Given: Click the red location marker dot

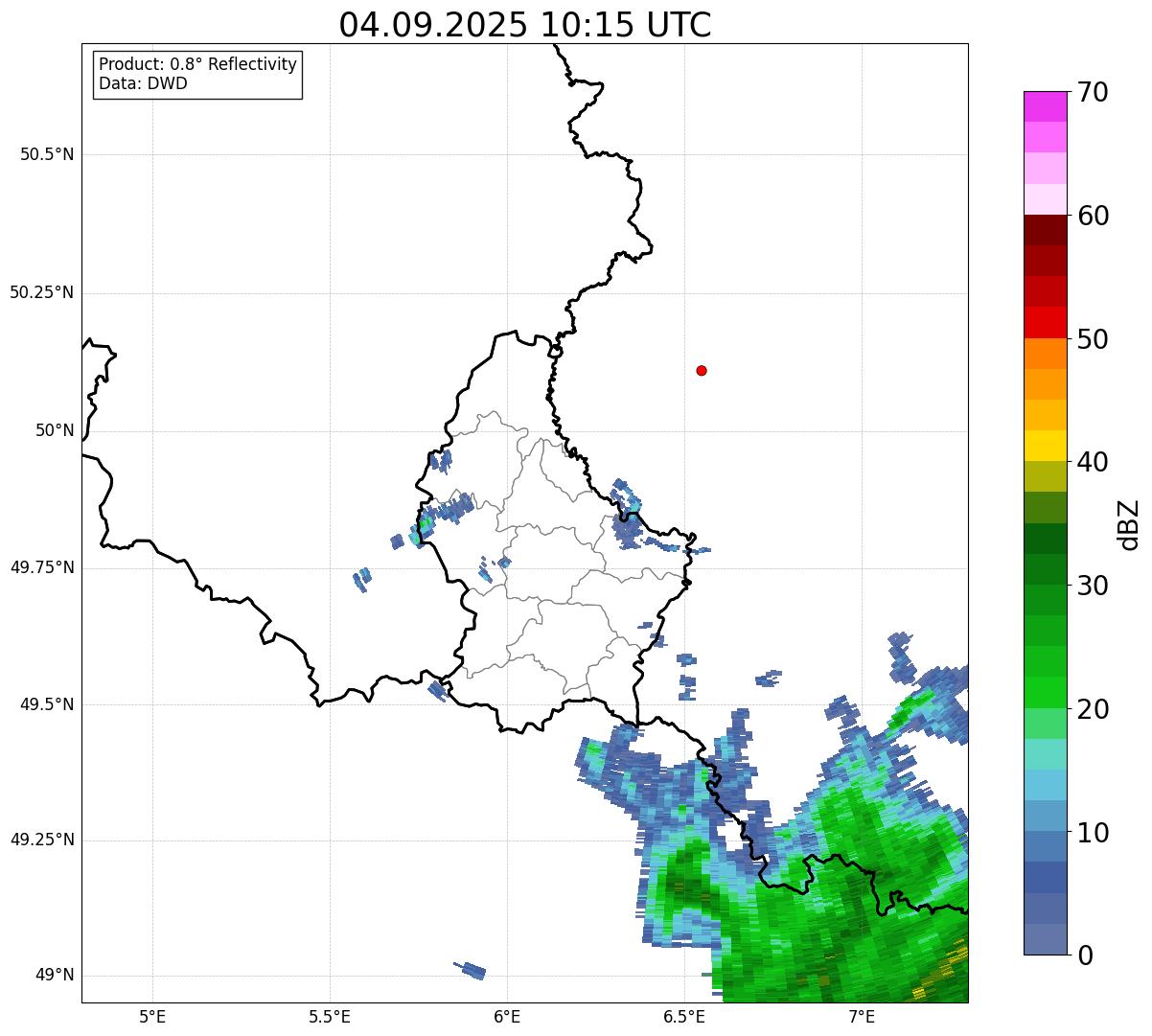Looking at the screenshot, I should pyautogui.click(x=702, y=370).
